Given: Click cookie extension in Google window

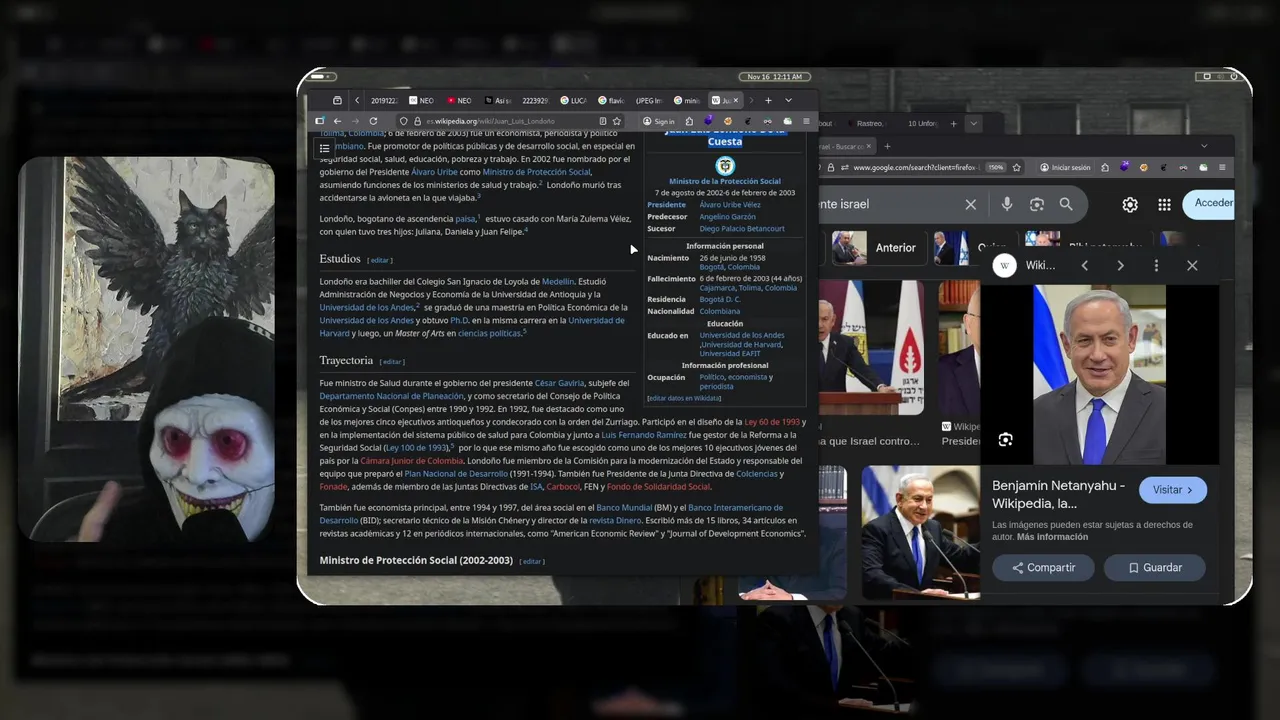Looking at the screenshot, I should [1144, 168].
